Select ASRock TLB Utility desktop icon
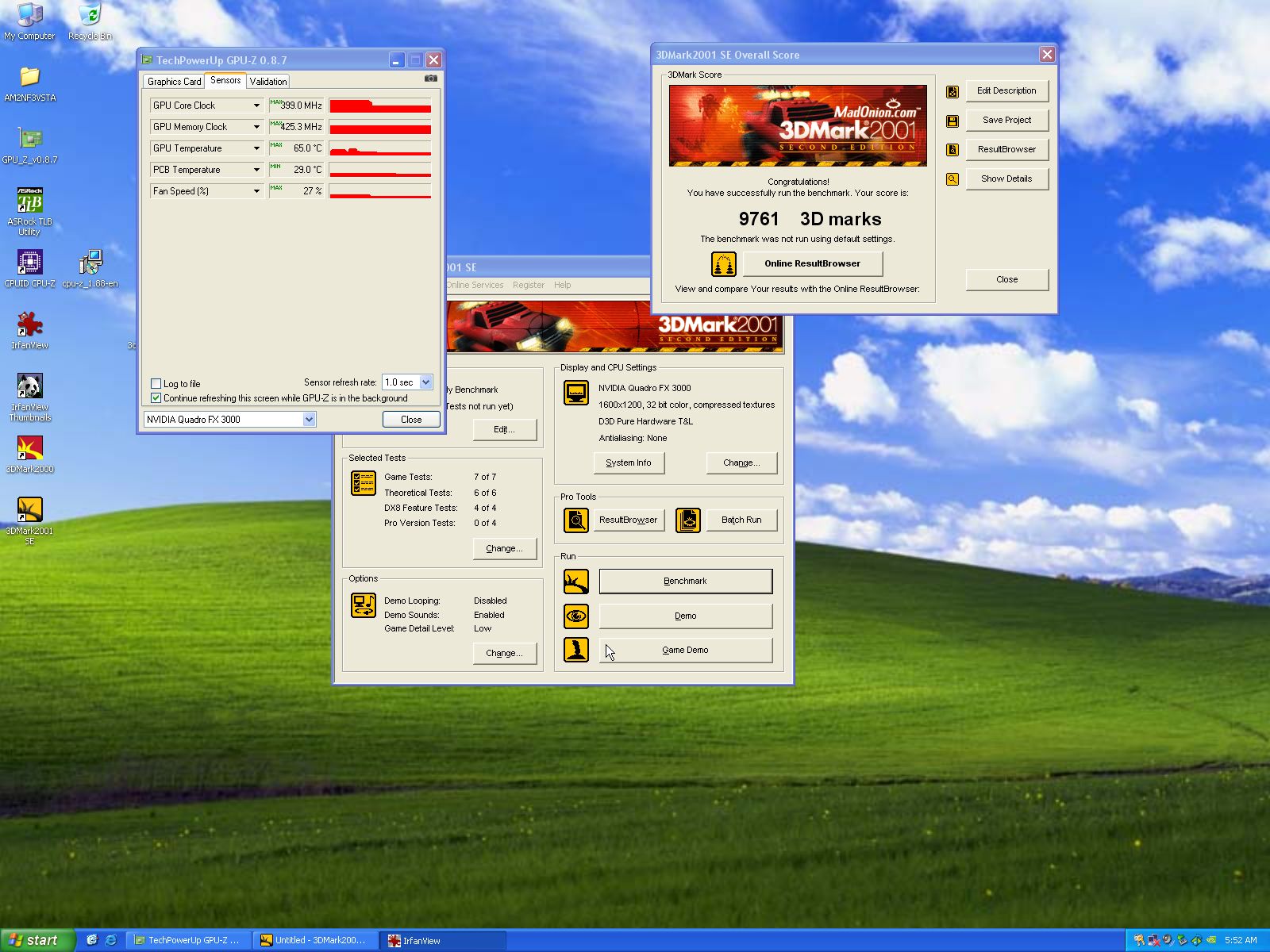1270x952 pixels. pos(29,211)
